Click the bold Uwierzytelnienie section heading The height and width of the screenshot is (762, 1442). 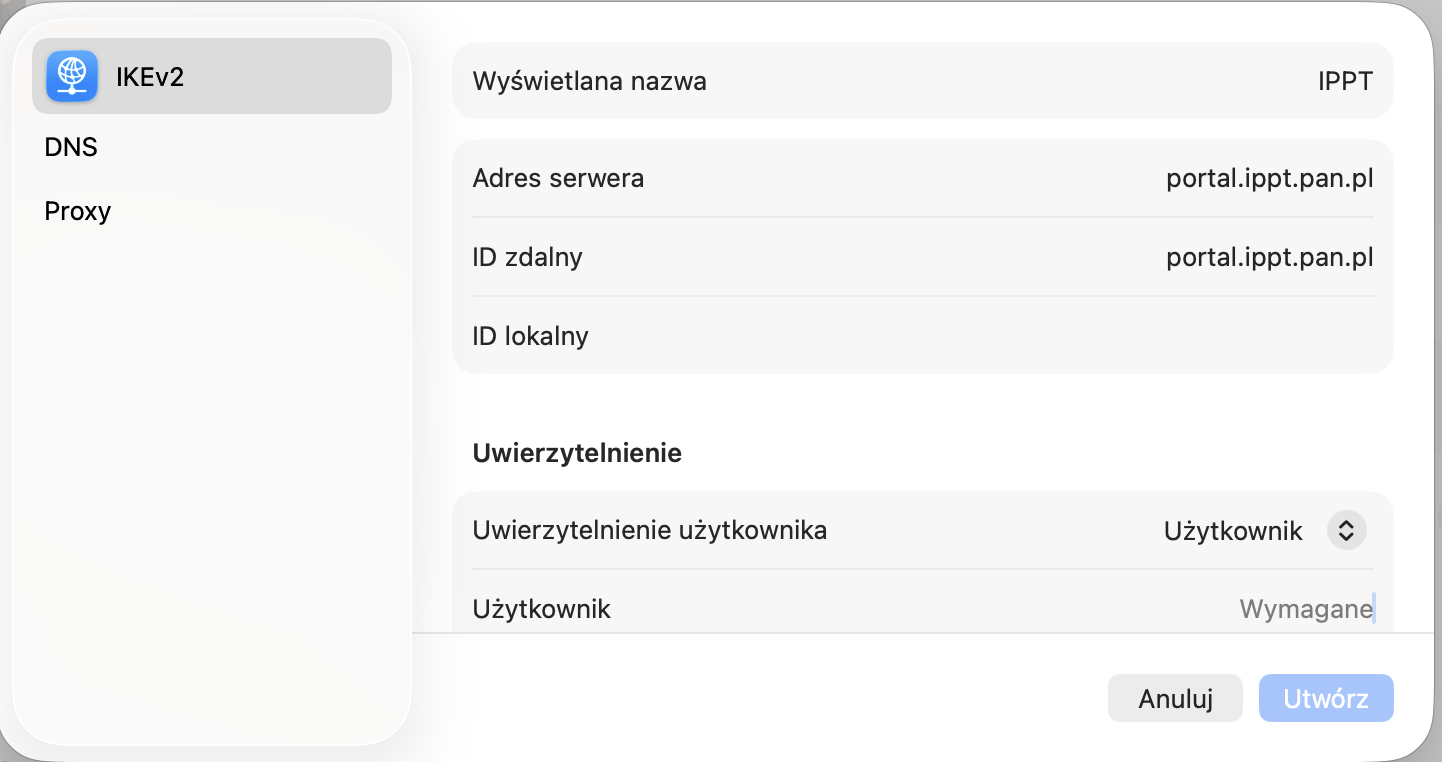point(577,453)
